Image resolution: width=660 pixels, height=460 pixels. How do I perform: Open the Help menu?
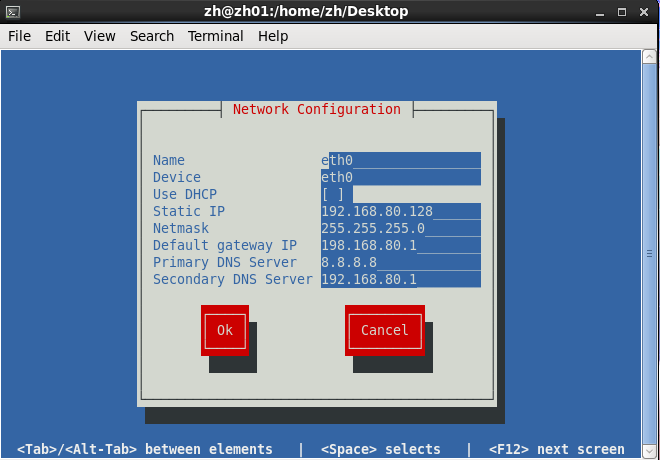273,36
